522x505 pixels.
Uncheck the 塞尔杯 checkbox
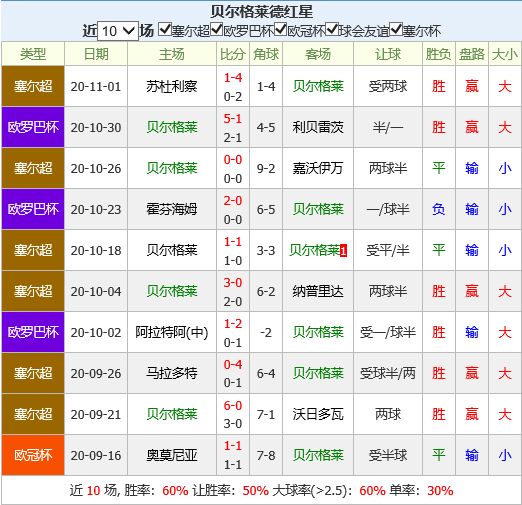click(x=396, y=29)
